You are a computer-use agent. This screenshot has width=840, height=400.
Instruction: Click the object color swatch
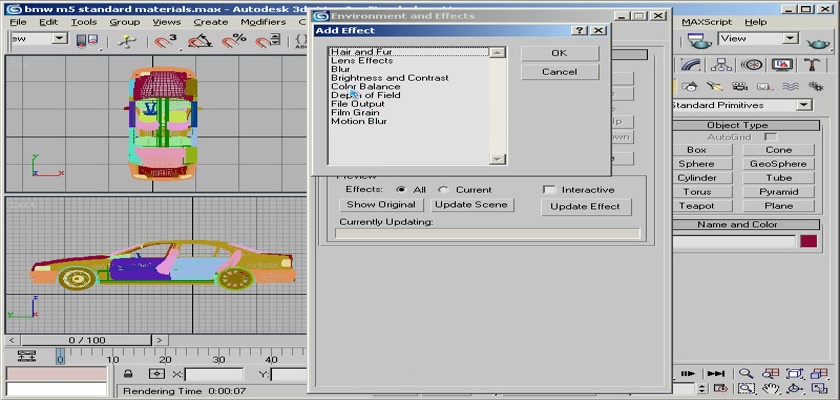pyautogui.click(x=808, y=241)
